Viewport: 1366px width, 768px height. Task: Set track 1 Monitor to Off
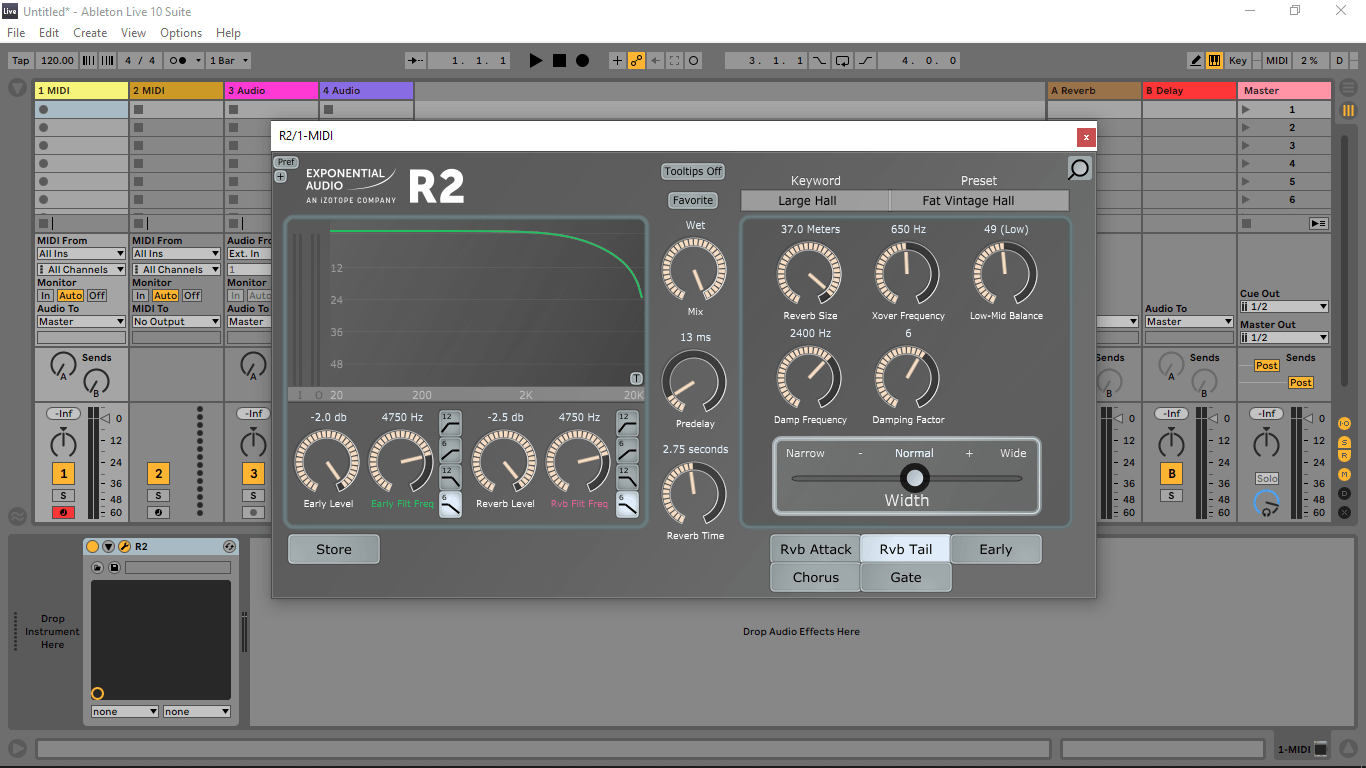pyautogui.click(x=97, y=296)
